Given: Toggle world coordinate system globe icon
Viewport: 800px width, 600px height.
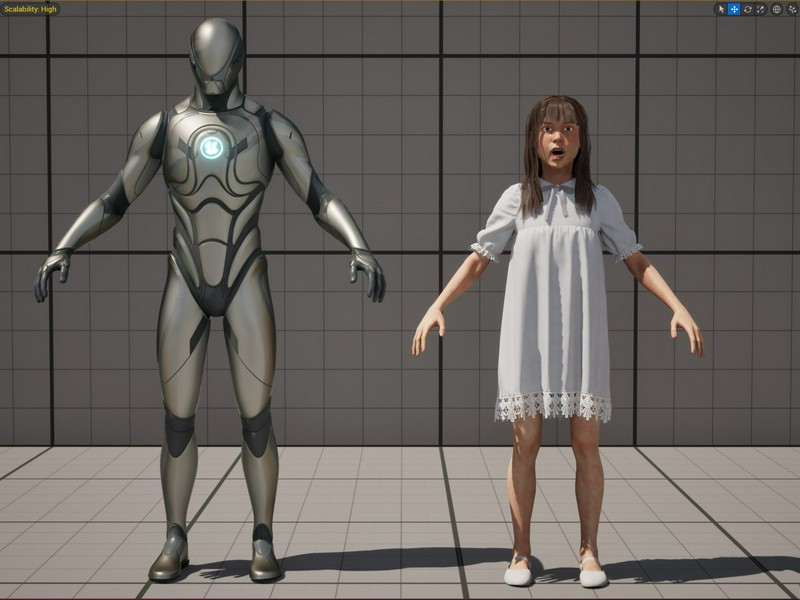Looking at the screenshot, I should (x=776, y=9).
